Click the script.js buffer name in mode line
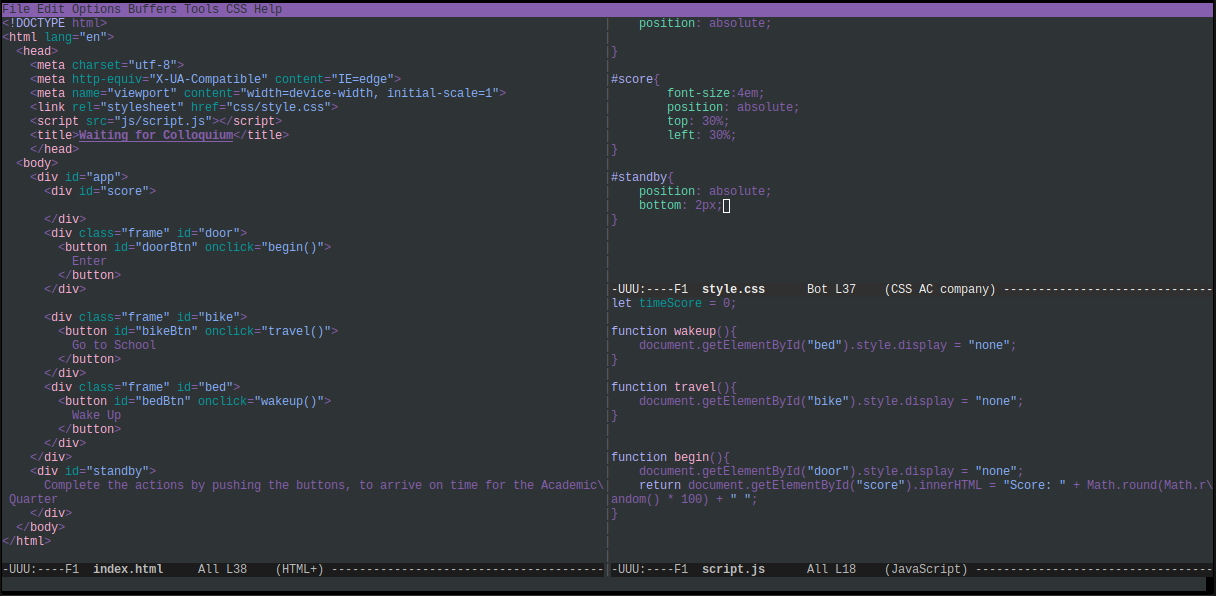Screen dimensions: 1216x596 (733, 569)
